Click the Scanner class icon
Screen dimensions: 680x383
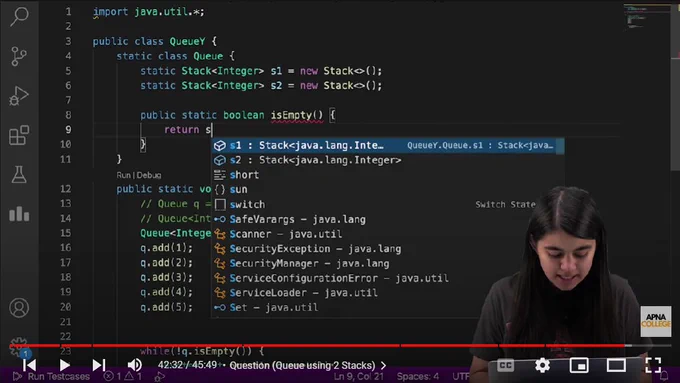pos(220,234)
